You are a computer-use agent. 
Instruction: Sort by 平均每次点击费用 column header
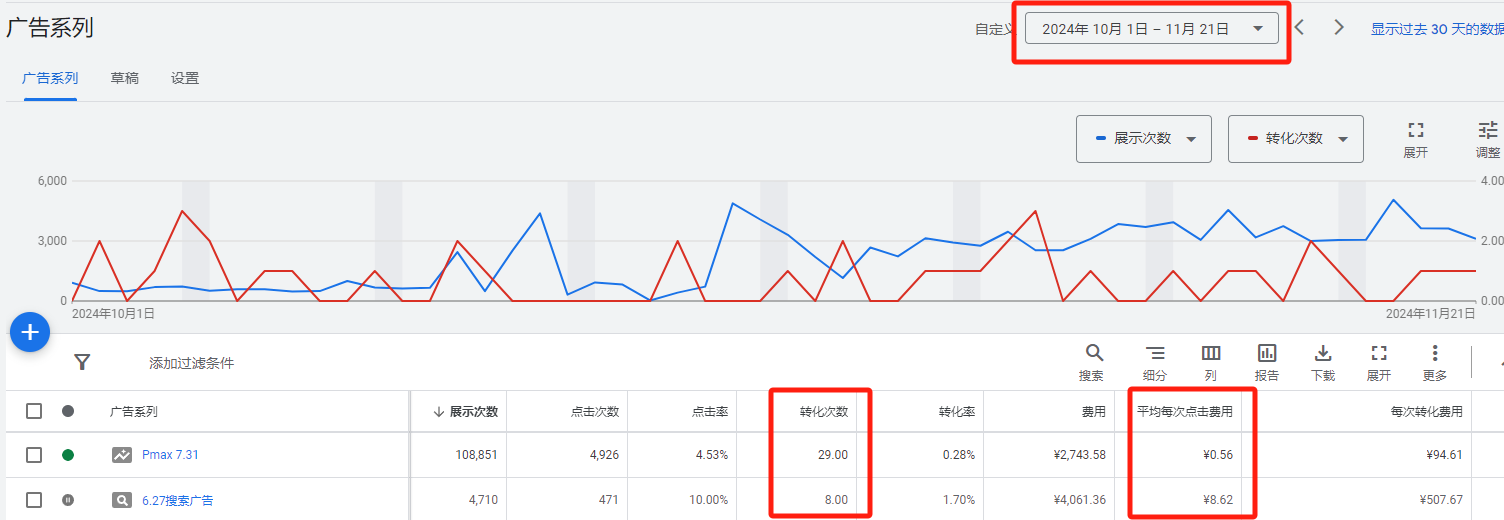pyautogui.click(x=1185, y=411)
